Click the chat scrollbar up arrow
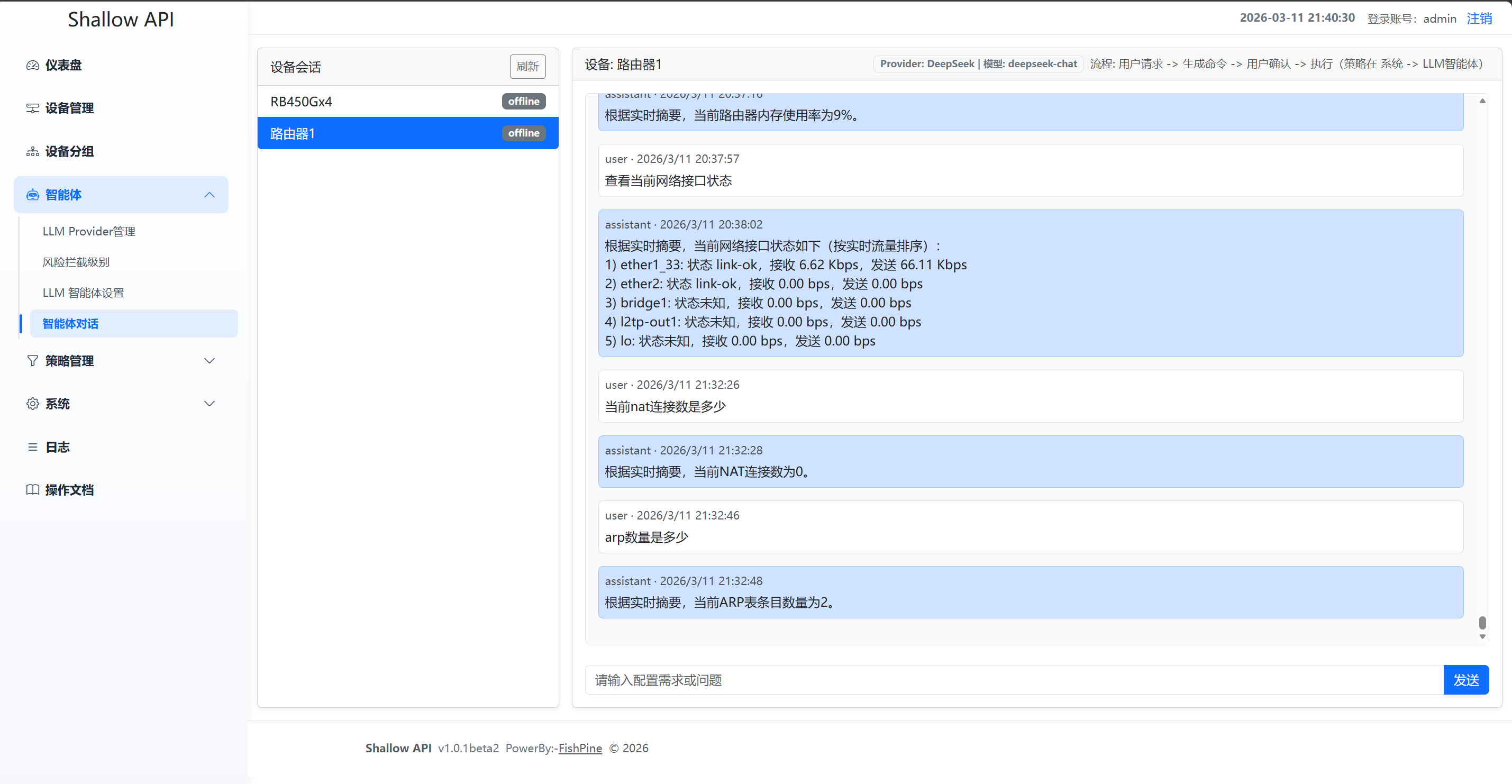Viewport: 1512px width, 784px height. [x=1482, y=101]
